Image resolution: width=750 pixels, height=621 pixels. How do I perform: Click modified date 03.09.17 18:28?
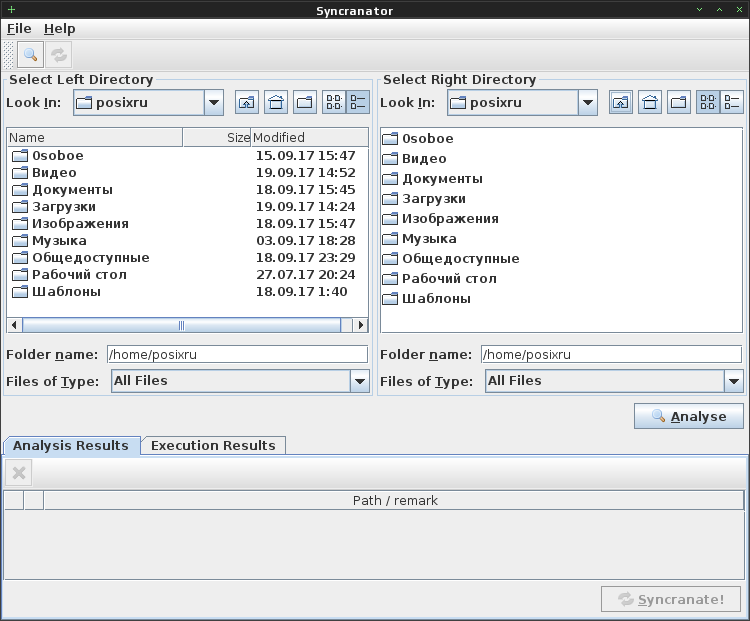point(306,241)
